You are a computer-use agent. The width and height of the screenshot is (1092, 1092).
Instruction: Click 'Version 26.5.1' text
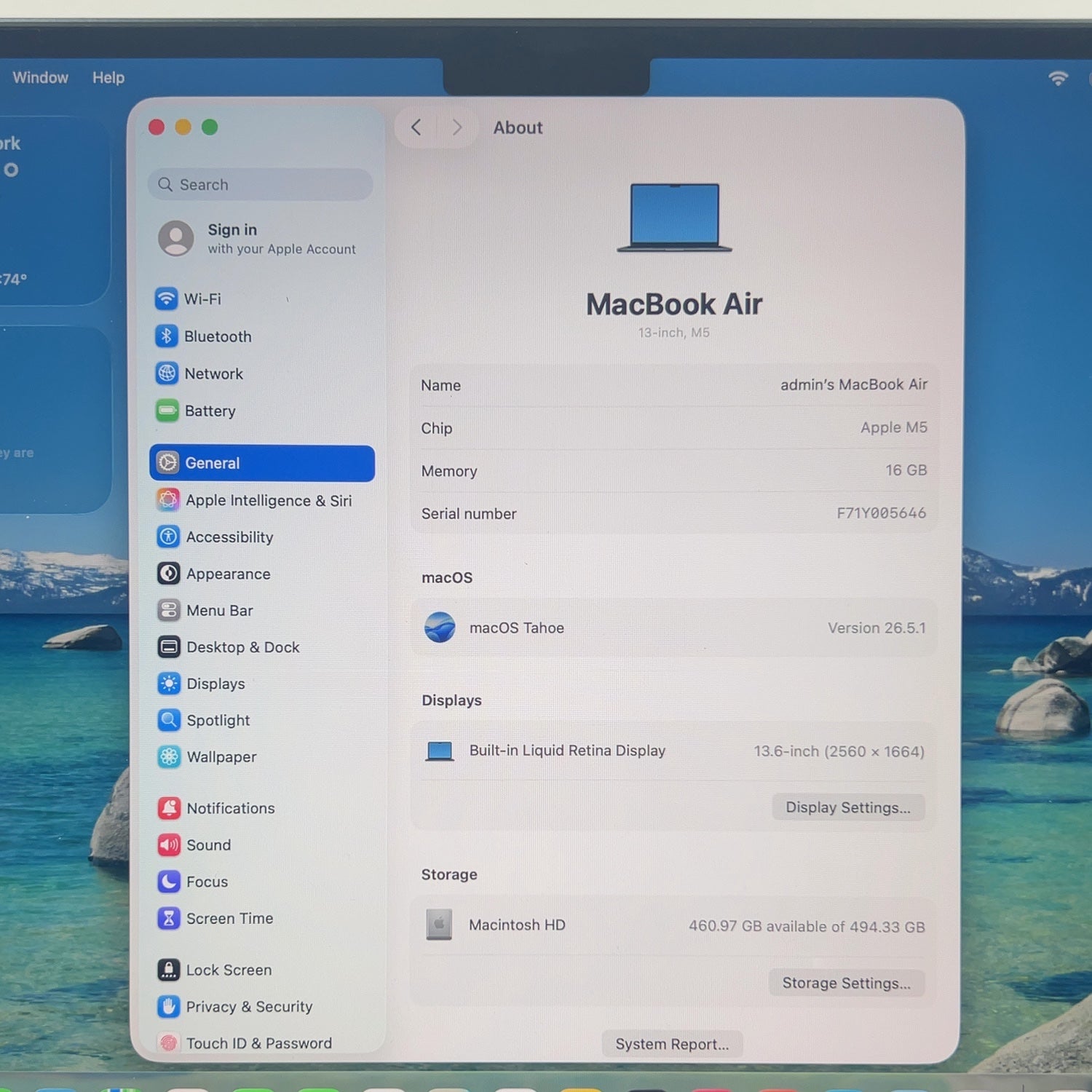point(877,628)
